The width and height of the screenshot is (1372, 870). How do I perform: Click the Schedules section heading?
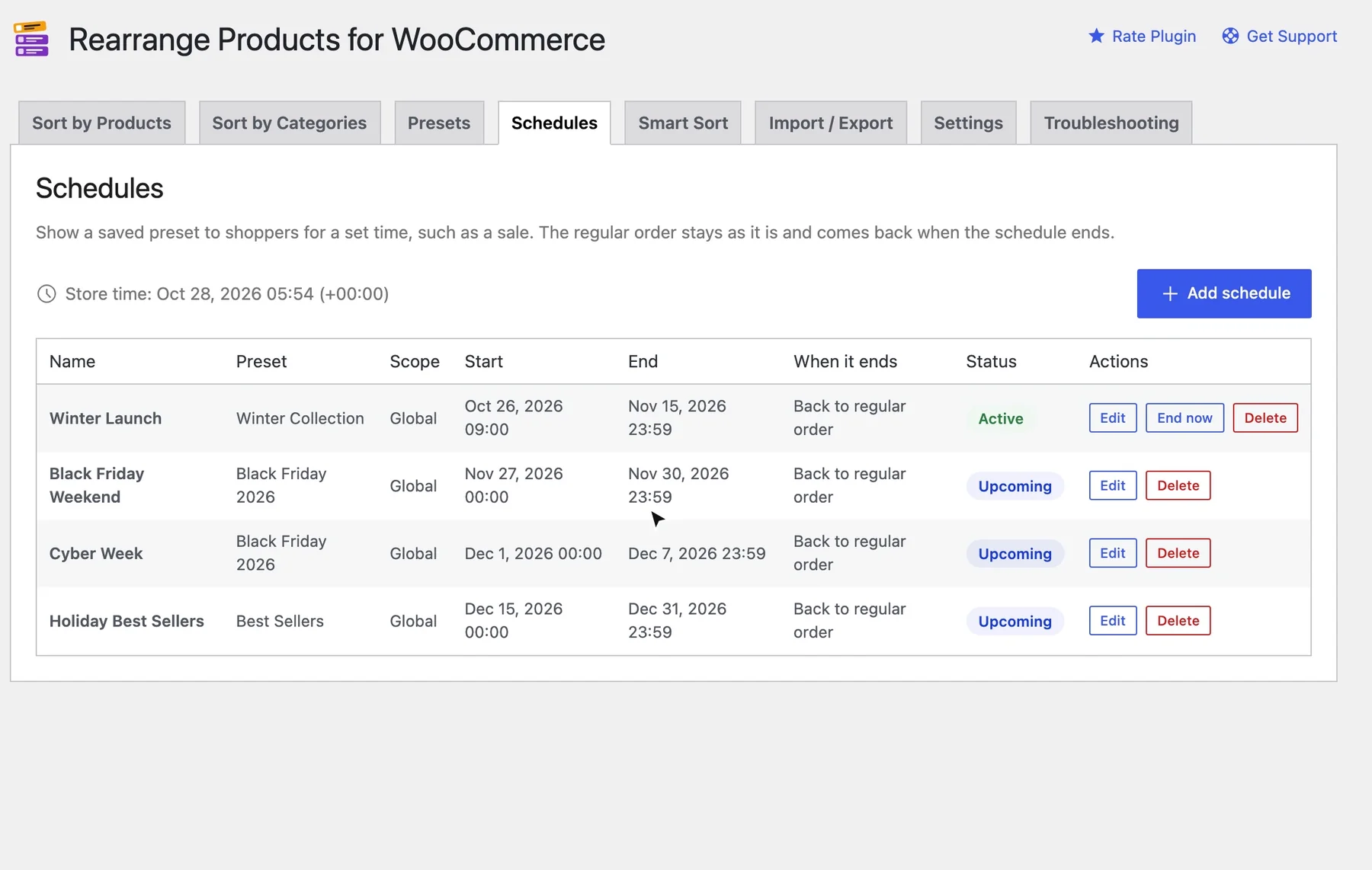[x=100, y=188]
